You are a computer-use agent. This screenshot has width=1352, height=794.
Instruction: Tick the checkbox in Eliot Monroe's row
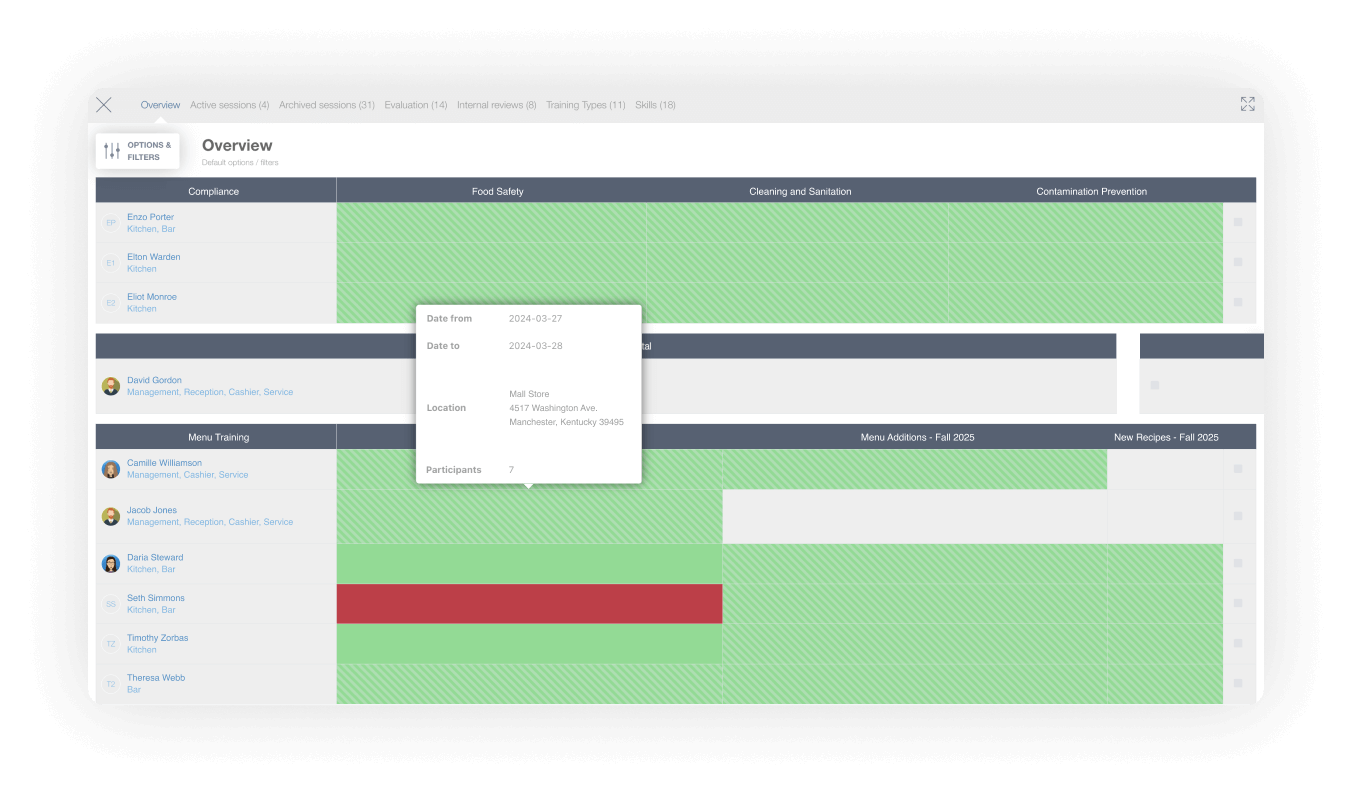tap(1238, 302)
